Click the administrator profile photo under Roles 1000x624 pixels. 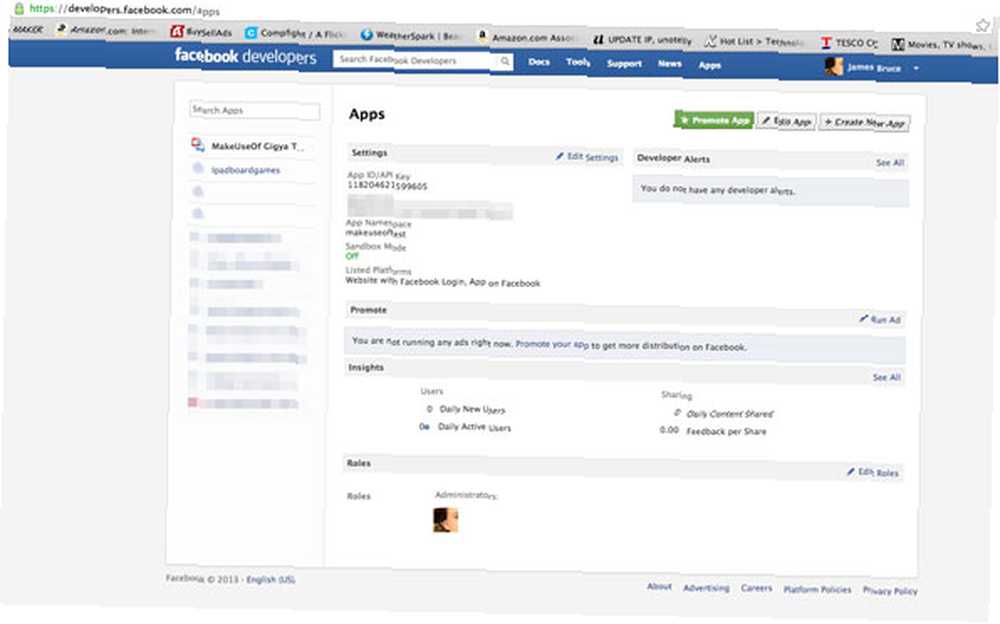pos(446,519)
